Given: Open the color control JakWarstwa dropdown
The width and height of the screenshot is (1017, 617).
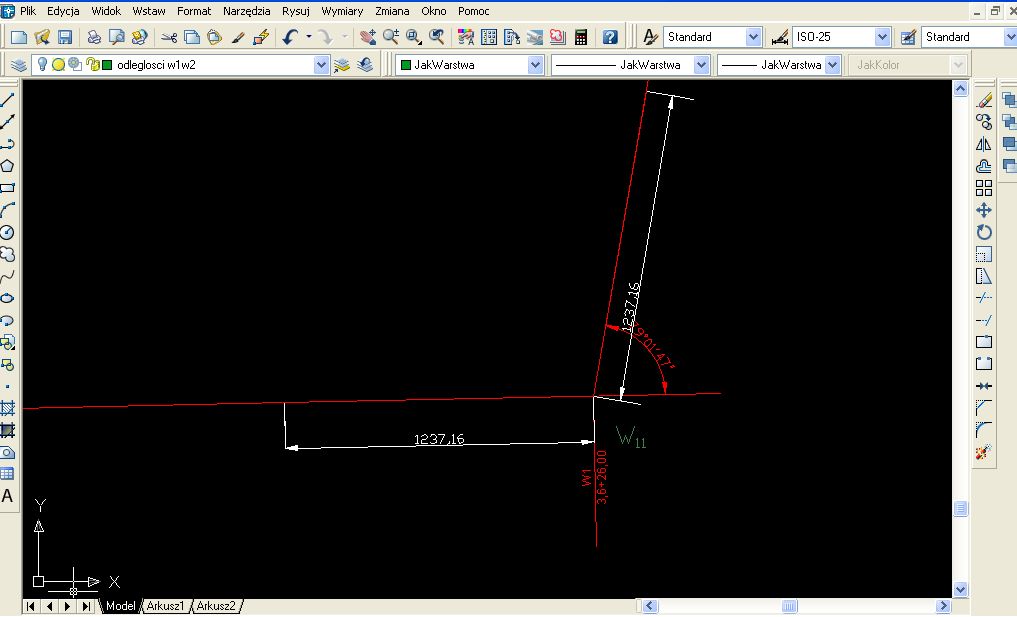Looking at the screenshot, I should (535, 65).
